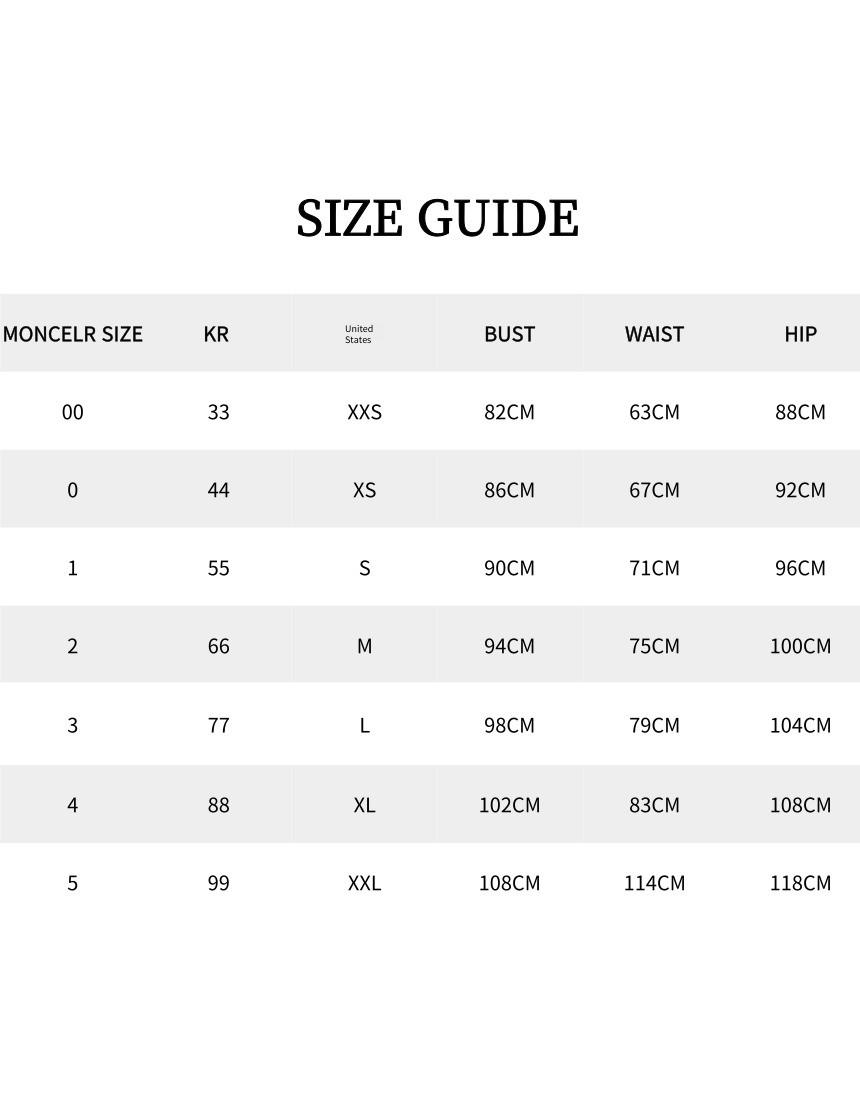Select the 67CM waist value

[654, 490]
